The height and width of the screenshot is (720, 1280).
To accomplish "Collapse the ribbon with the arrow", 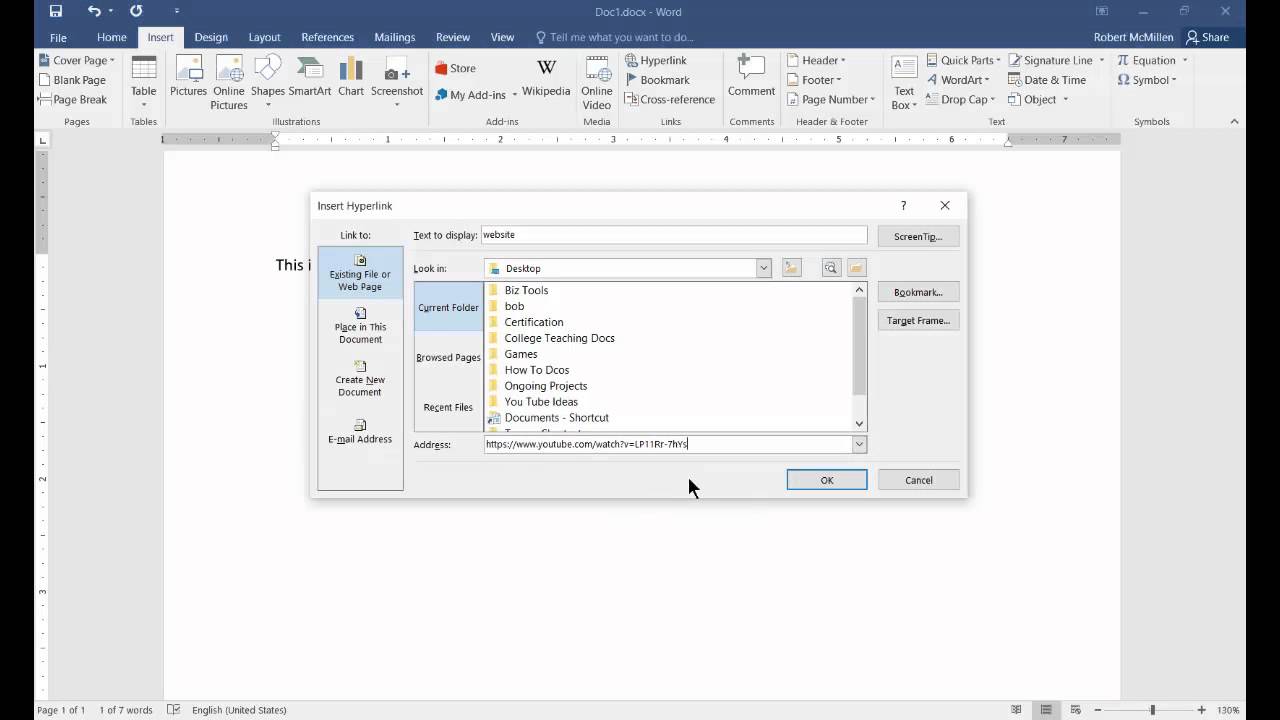I will click(1234, 122).
